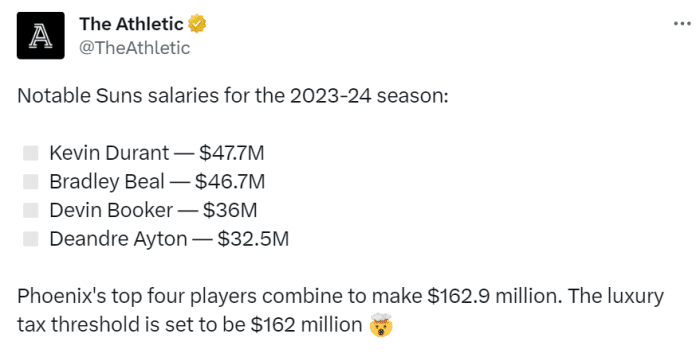Image resolution: width=700 pixels, height=361 pixels.
Task: Click the Phoenix's top four players sentence
Action: tap(290, 296)
